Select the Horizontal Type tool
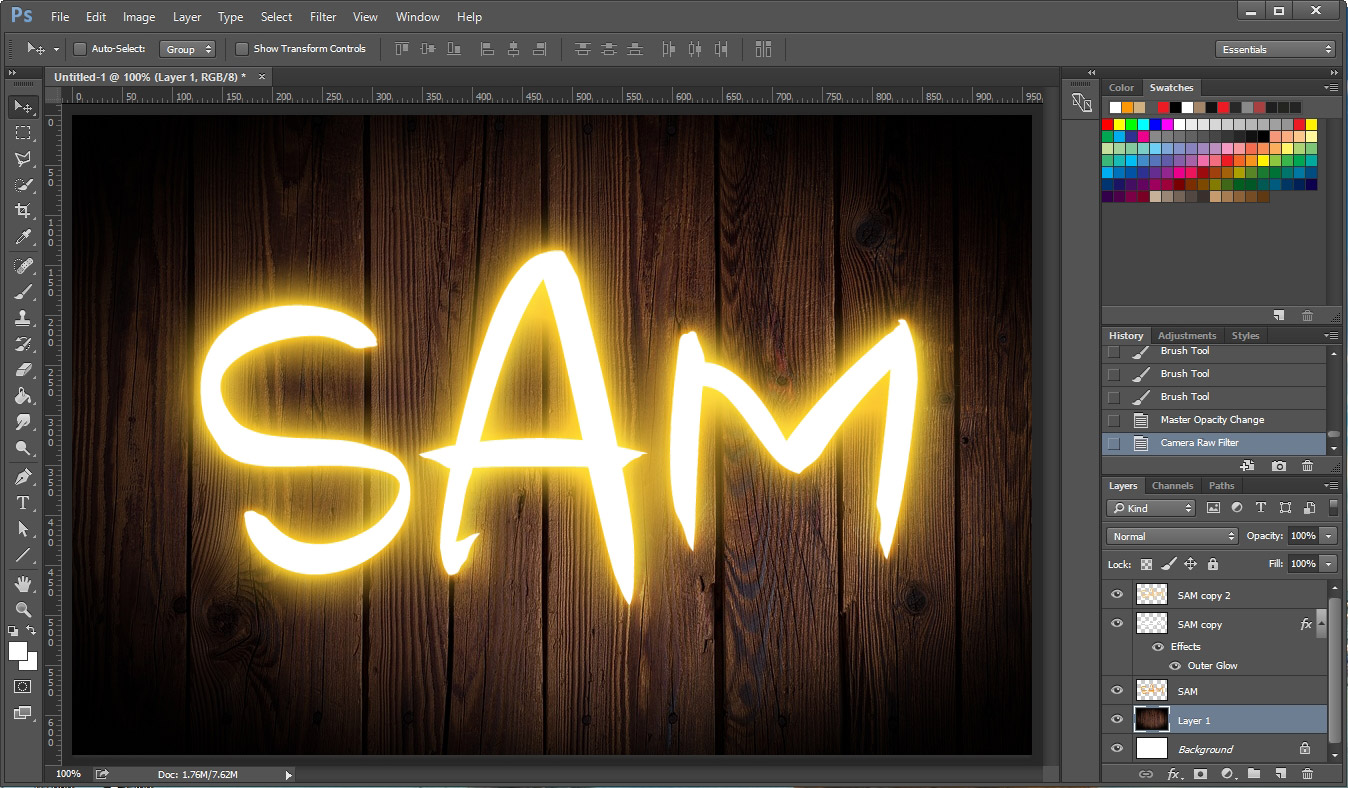The image size is (1348, 788). [x=23, y=503]
